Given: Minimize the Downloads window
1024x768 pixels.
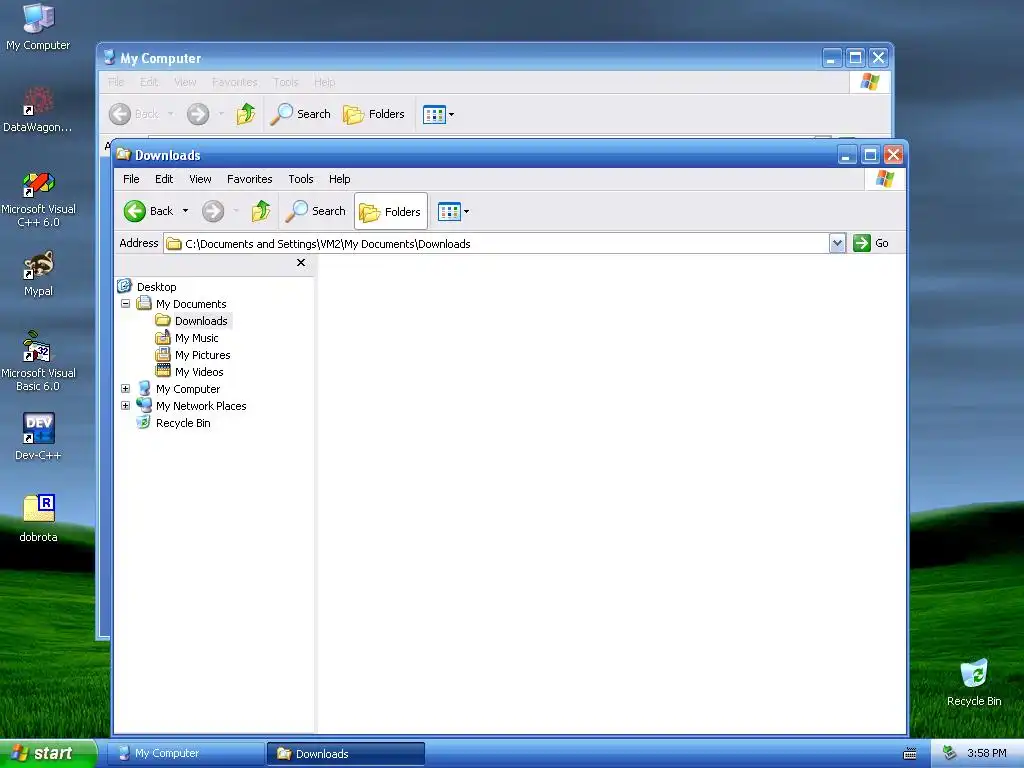Looking at the screenshot, I should (x=847, y=155).
